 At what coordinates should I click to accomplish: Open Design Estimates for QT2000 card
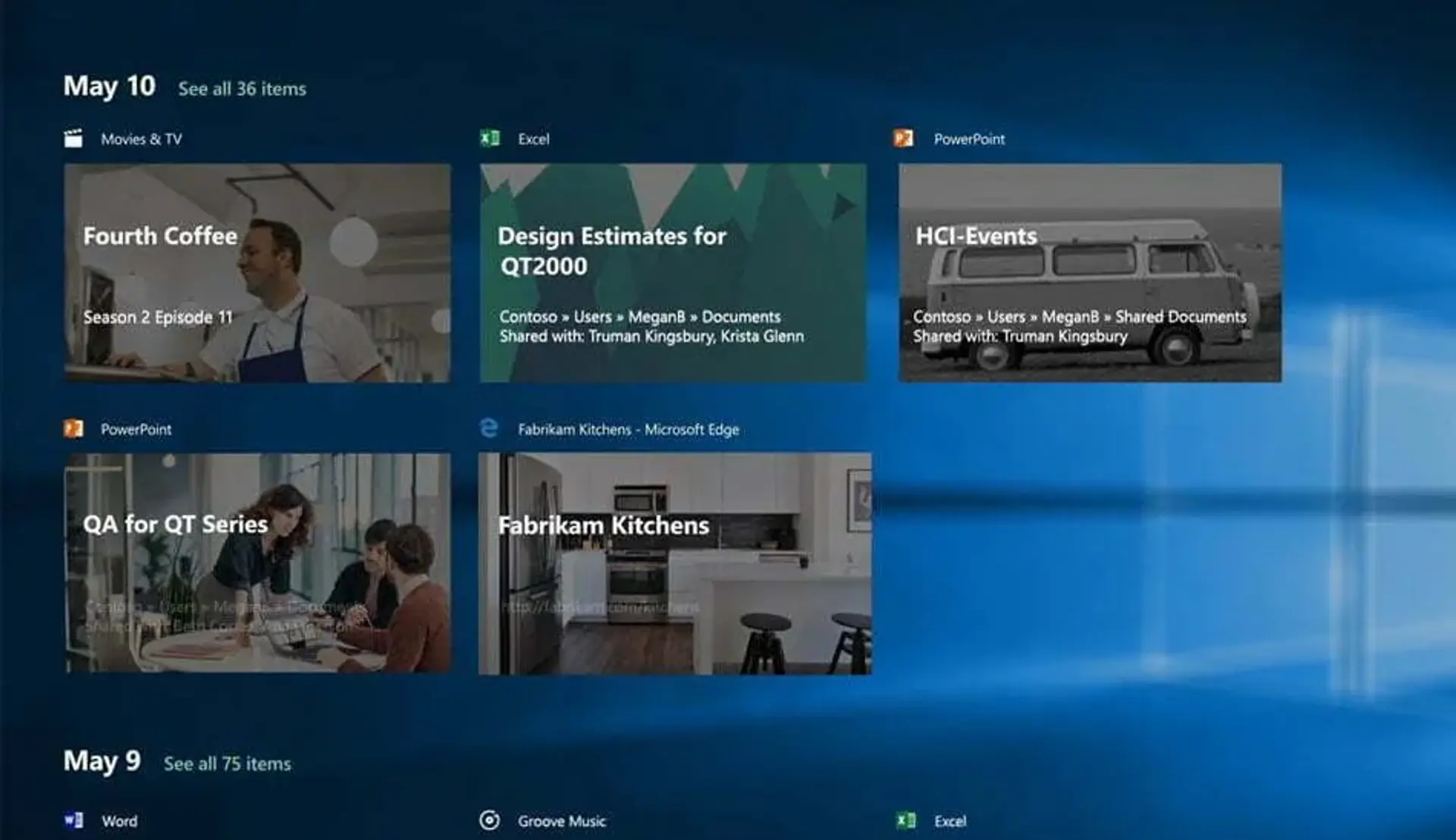click(673, 273)
